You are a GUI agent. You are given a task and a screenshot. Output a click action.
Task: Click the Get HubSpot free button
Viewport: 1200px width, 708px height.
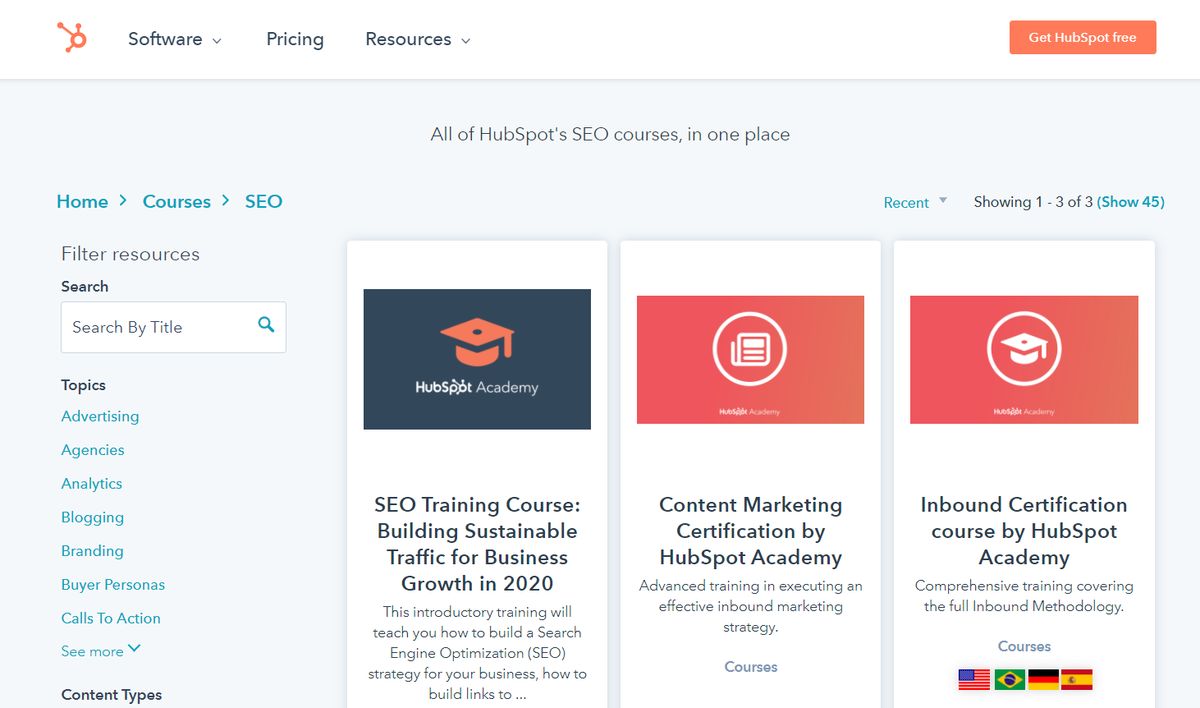tap(1082, 37)
